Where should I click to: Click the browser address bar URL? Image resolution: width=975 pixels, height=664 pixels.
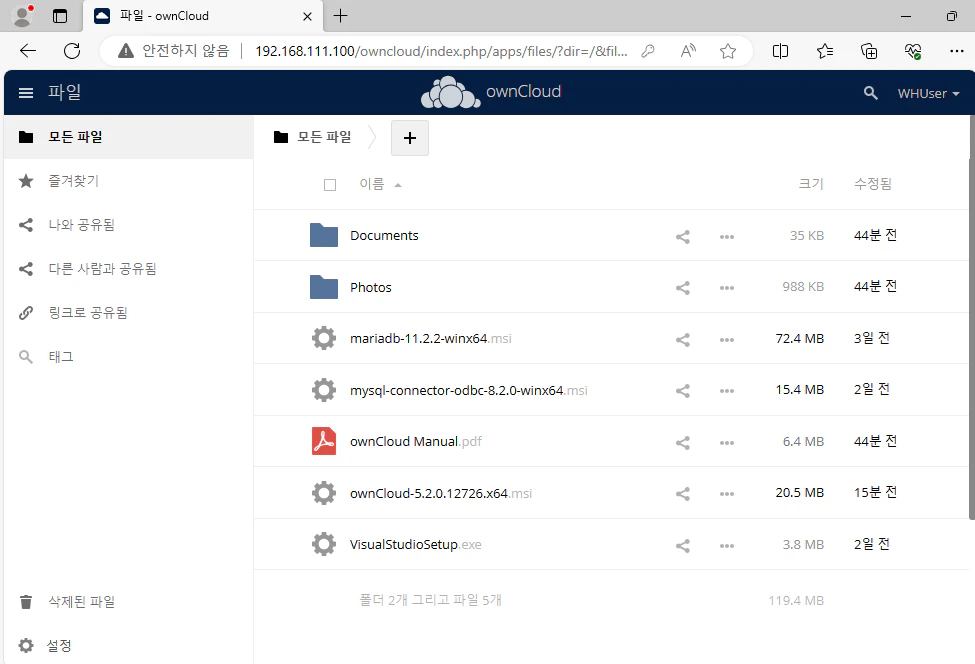coord(441,51)
